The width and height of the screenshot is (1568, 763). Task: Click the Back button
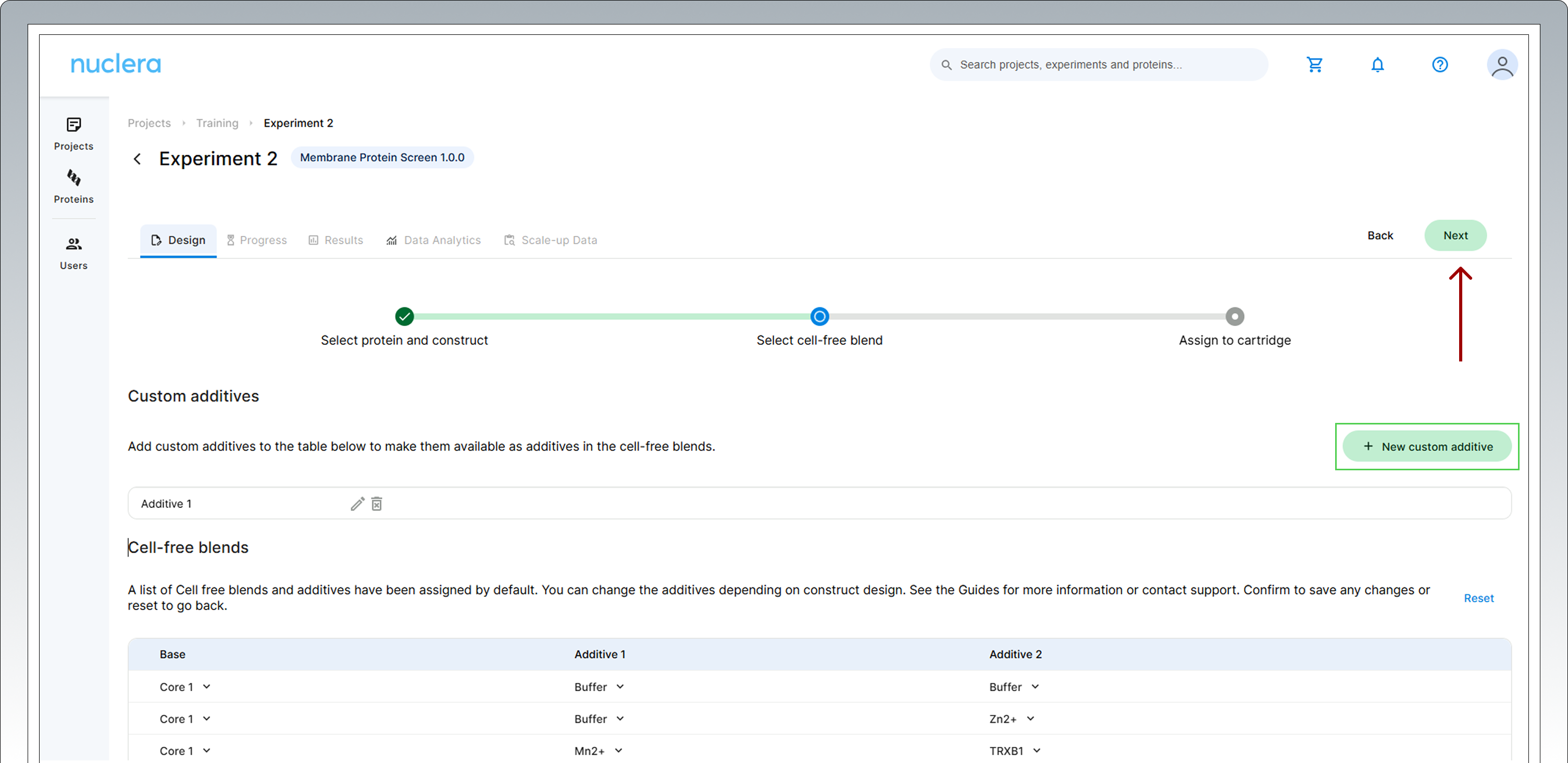coord(1380,235)
